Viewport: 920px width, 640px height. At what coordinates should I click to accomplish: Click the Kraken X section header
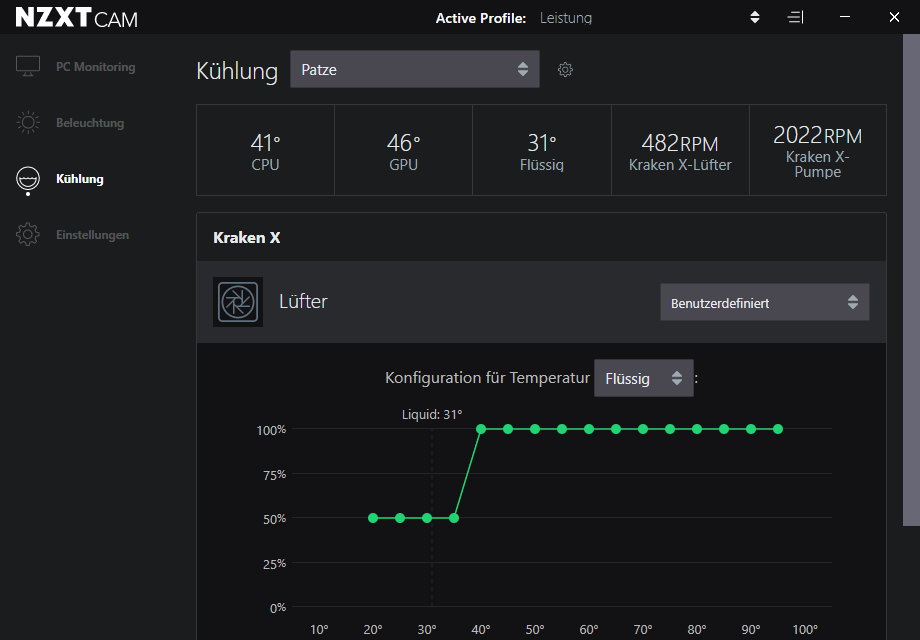pos(541,238)
